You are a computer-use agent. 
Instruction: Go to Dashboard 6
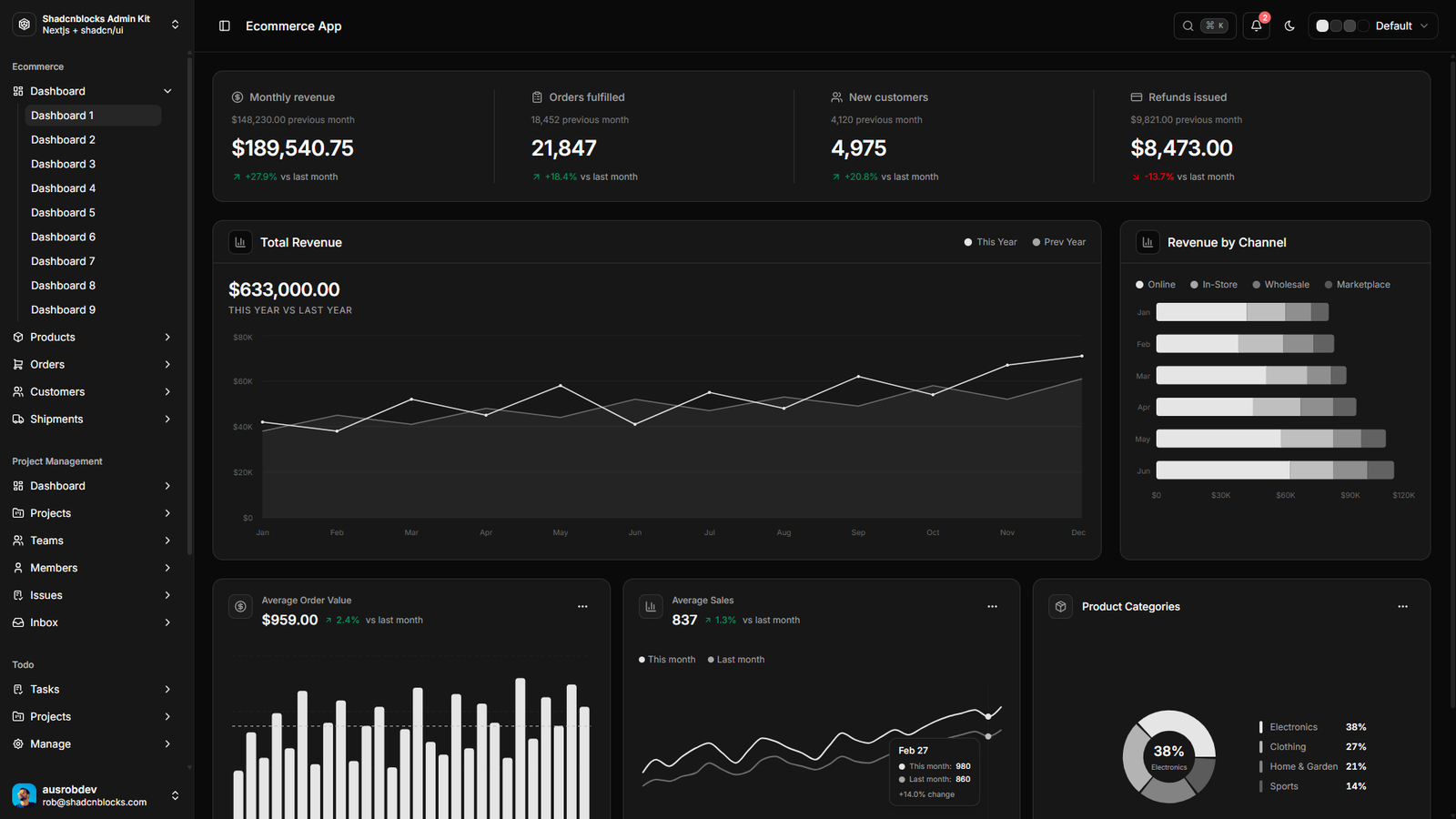pos(94,237)
